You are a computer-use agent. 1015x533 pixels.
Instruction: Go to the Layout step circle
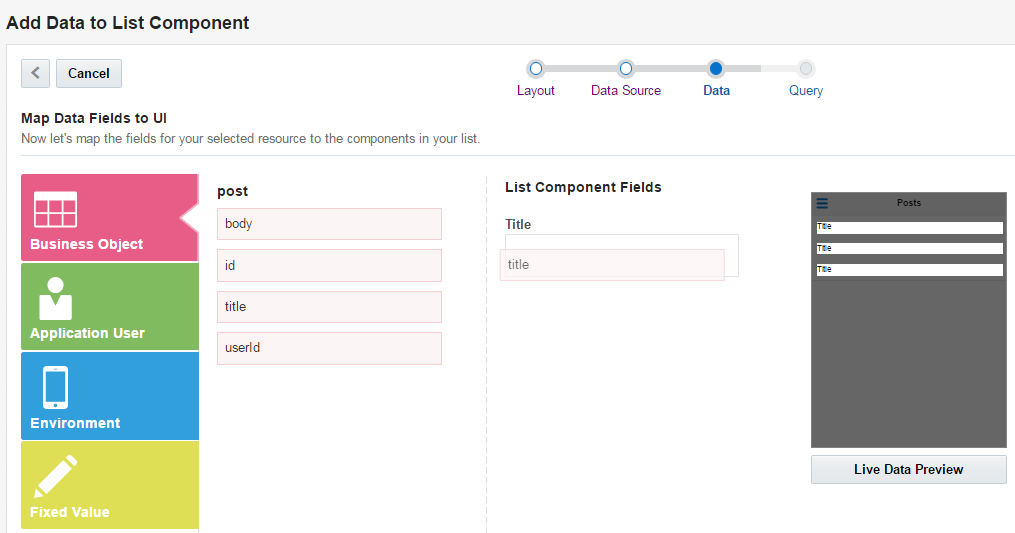[536, 69]
